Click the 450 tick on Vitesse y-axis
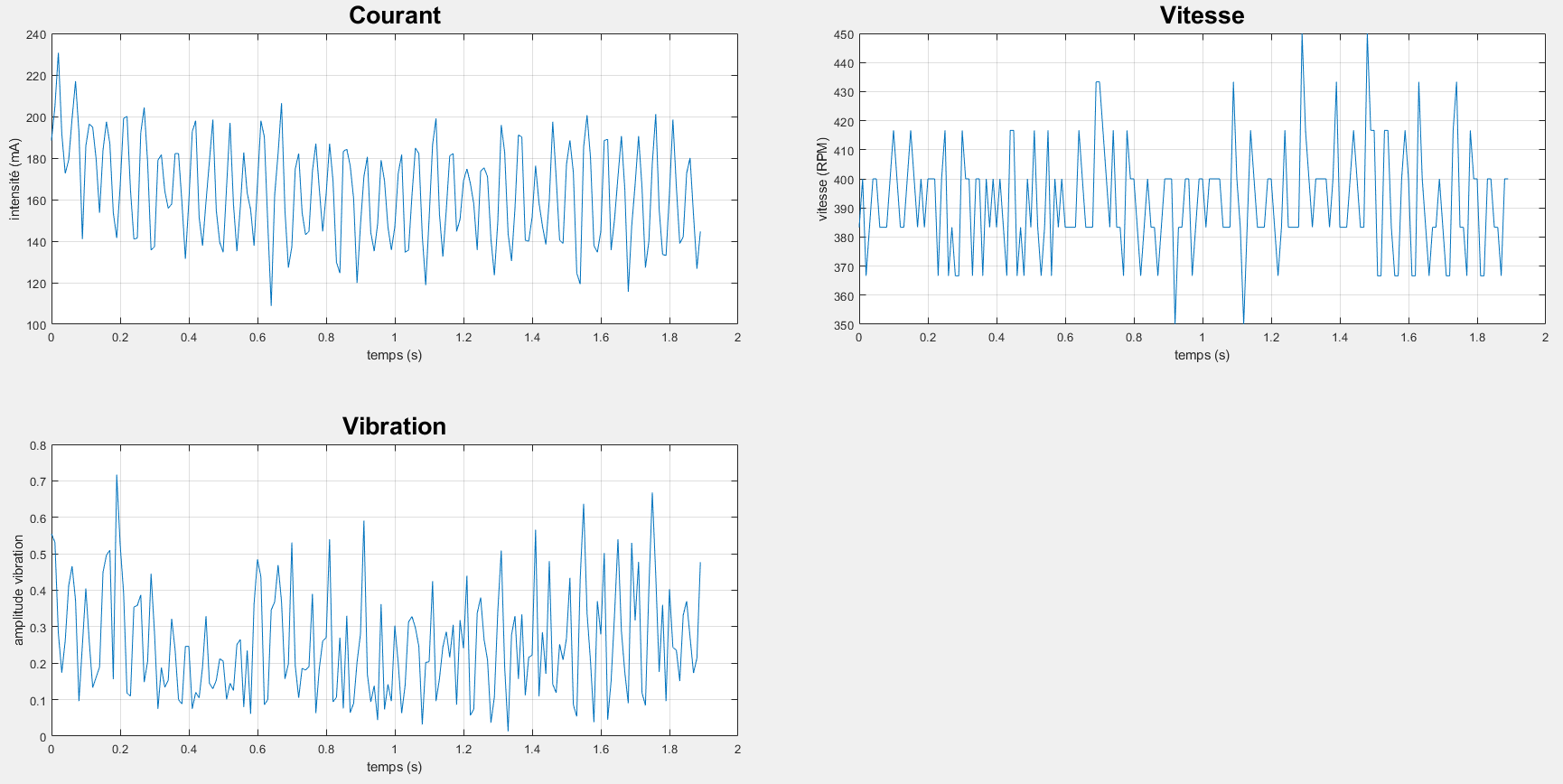The height and width of the screenshot is (784, 1563). coord(844,34)
